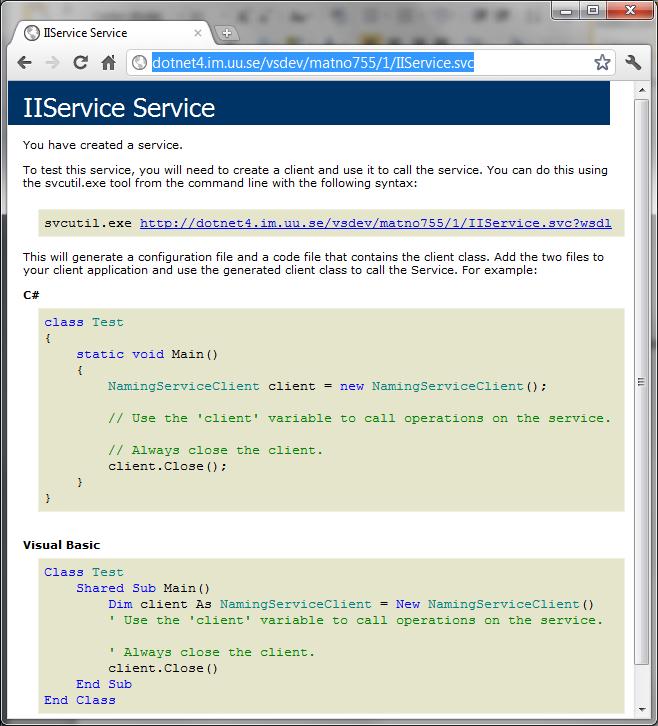
Task: Open the wrench settings menu
Action: 633,62
